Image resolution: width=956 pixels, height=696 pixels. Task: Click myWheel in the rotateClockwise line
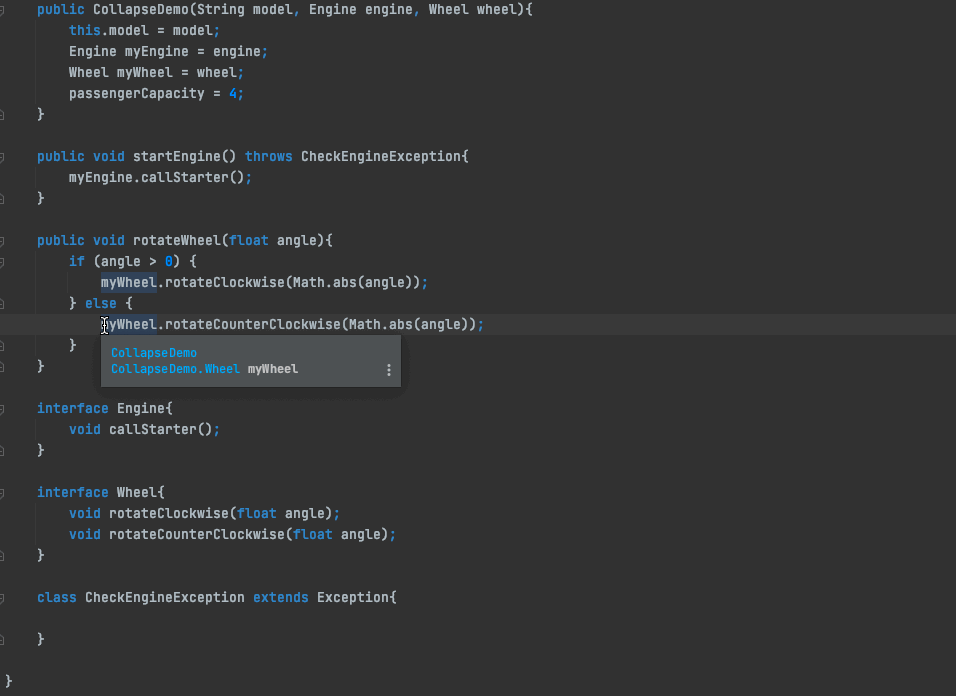point(128,283)
